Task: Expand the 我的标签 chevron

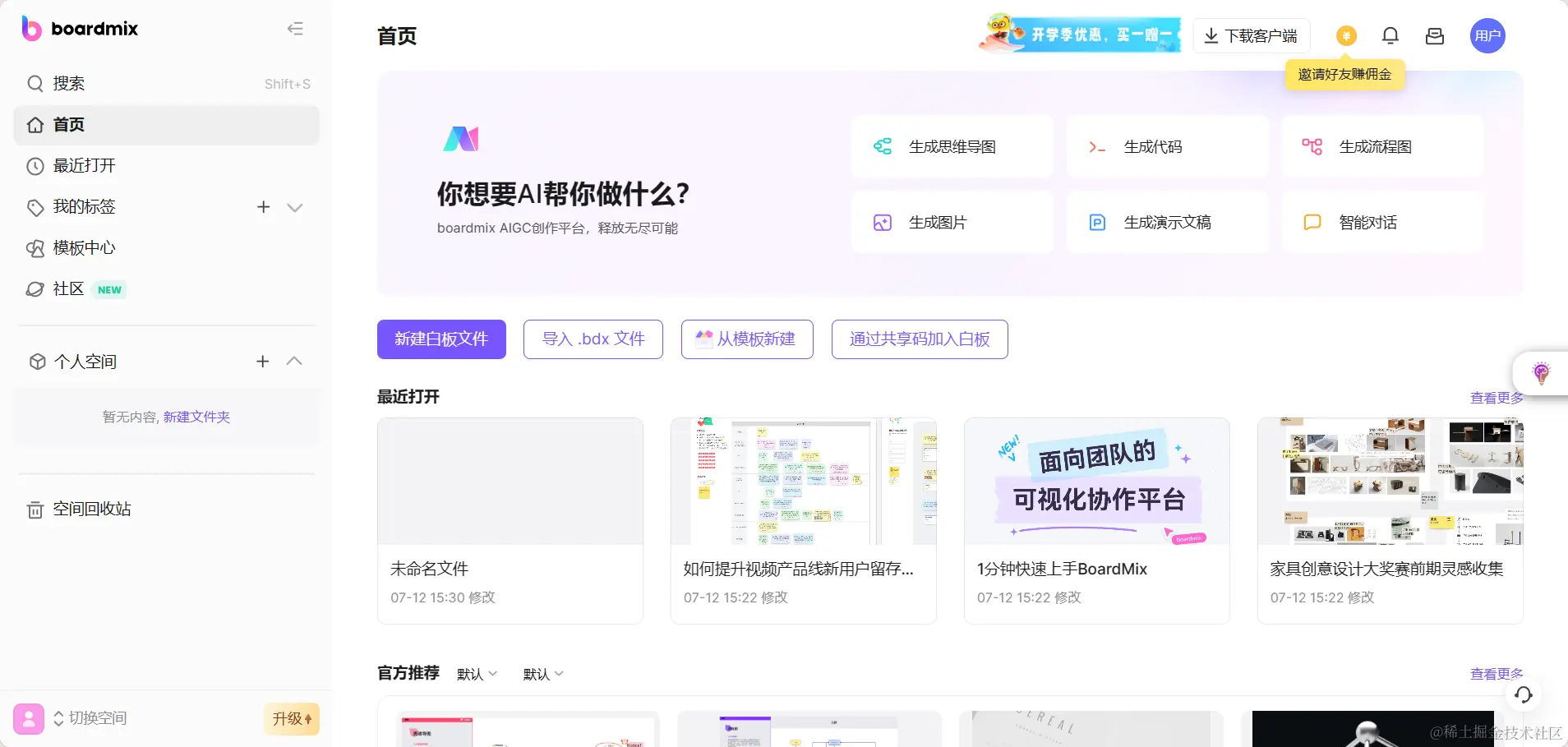Action: (x=295, y=207)
